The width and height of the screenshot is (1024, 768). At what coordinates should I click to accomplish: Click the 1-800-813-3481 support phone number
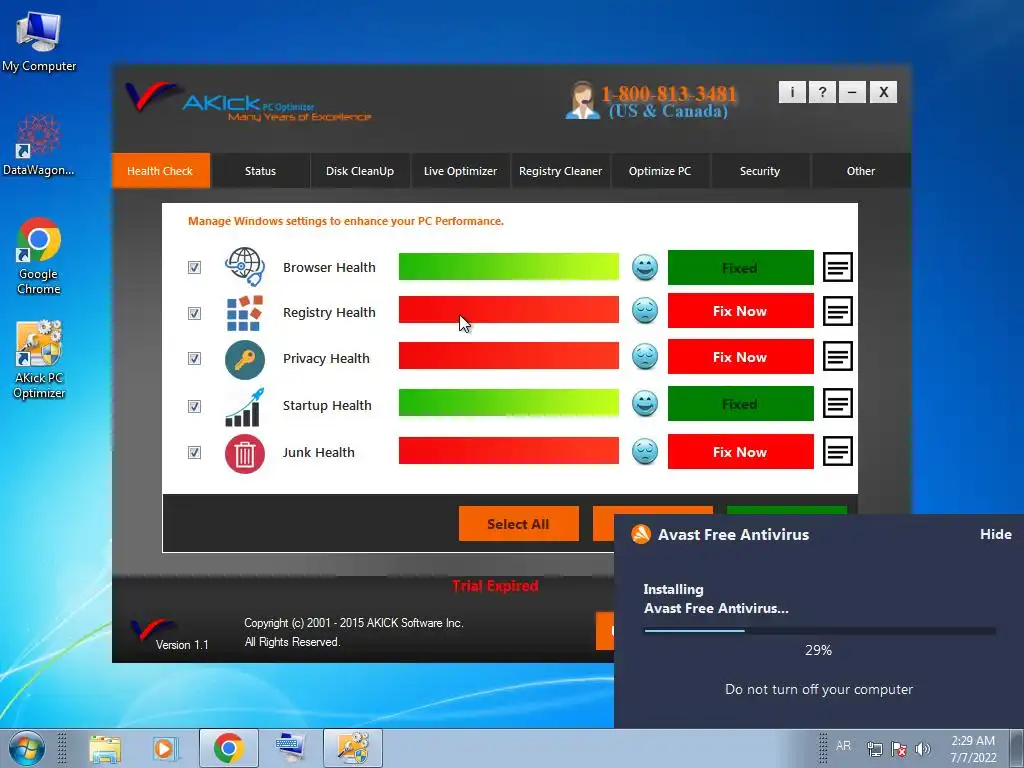(669, 93)
